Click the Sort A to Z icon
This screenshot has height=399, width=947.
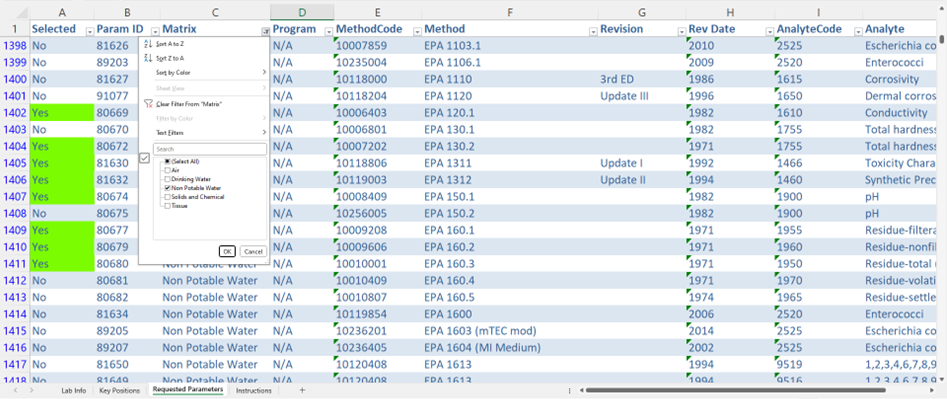148,44
